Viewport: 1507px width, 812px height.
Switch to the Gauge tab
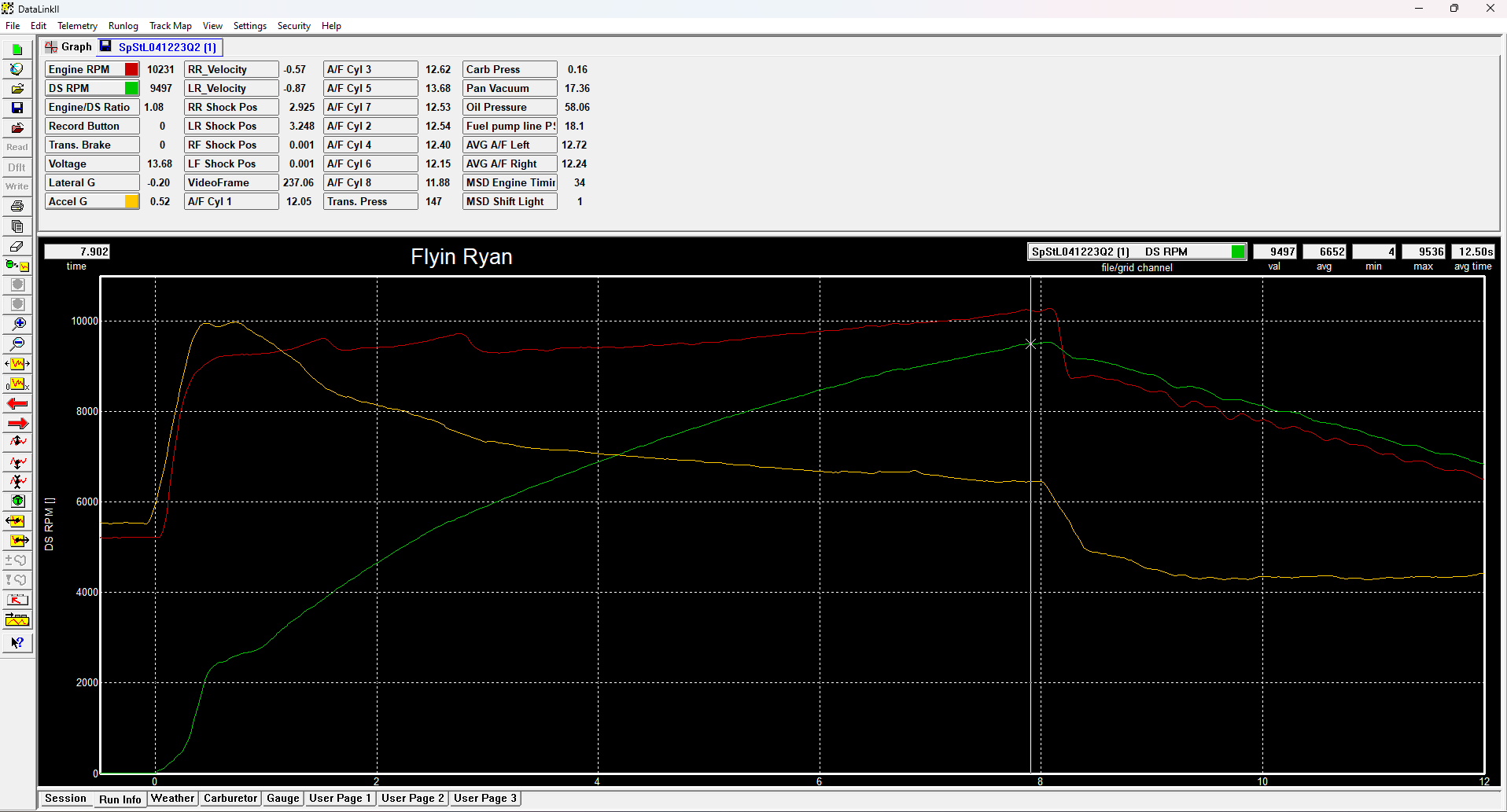pos(283,799)
